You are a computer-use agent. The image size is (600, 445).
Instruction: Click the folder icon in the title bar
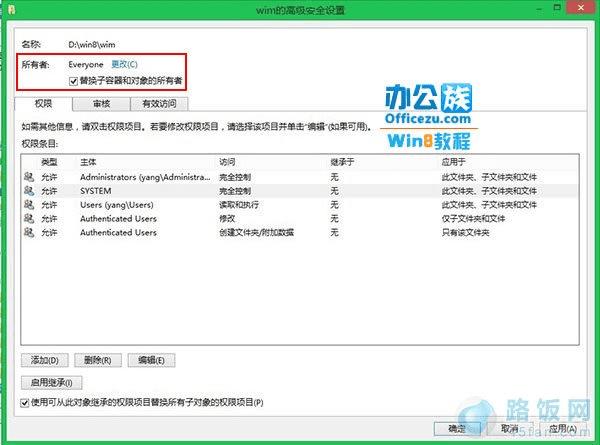(11, 9)
